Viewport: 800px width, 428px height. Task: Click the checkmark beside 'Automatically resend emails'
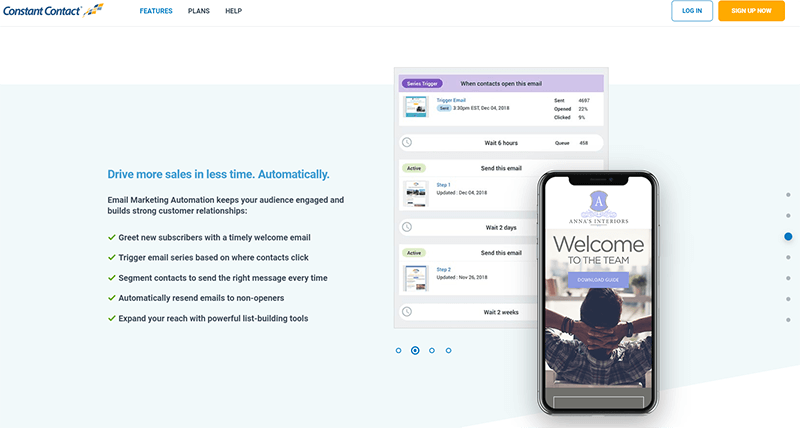[112, 298]
